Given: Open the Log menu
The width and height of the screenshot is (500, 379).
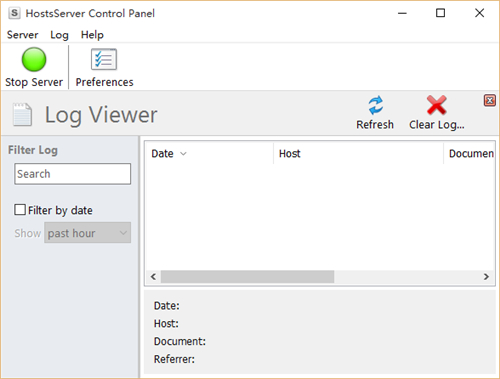Looking at the screenshot, I should coord(59,35).
